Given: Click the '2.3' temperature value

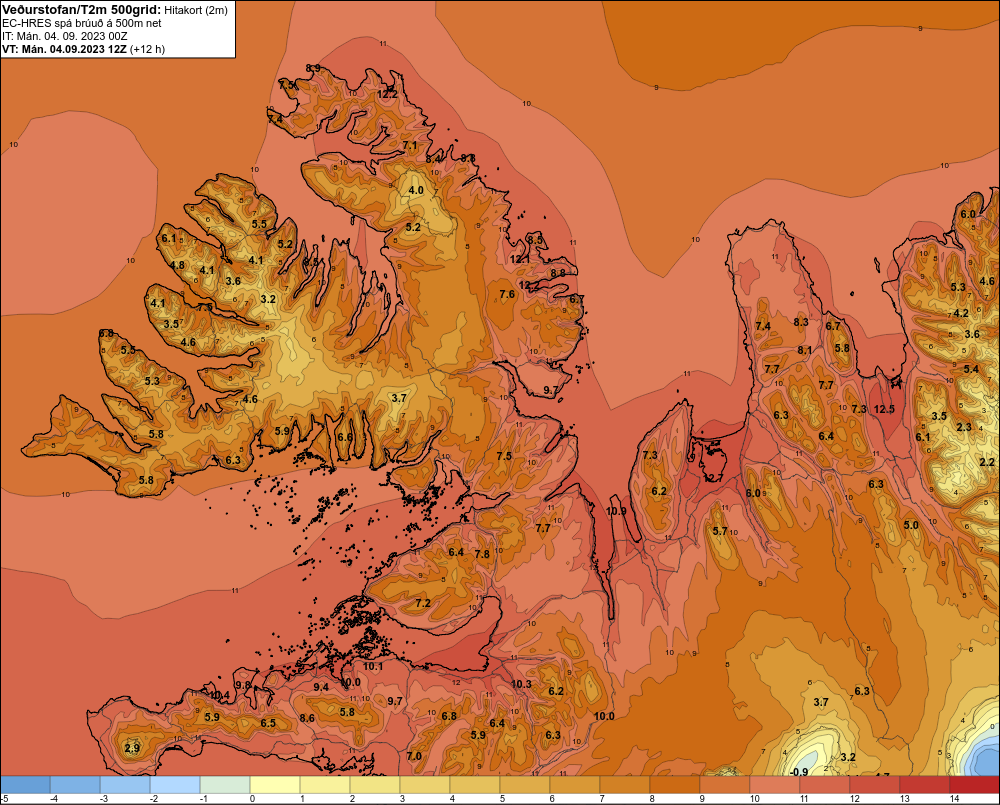Looking at the screenshot, I should pyautogui.click(x=964, y=427).
